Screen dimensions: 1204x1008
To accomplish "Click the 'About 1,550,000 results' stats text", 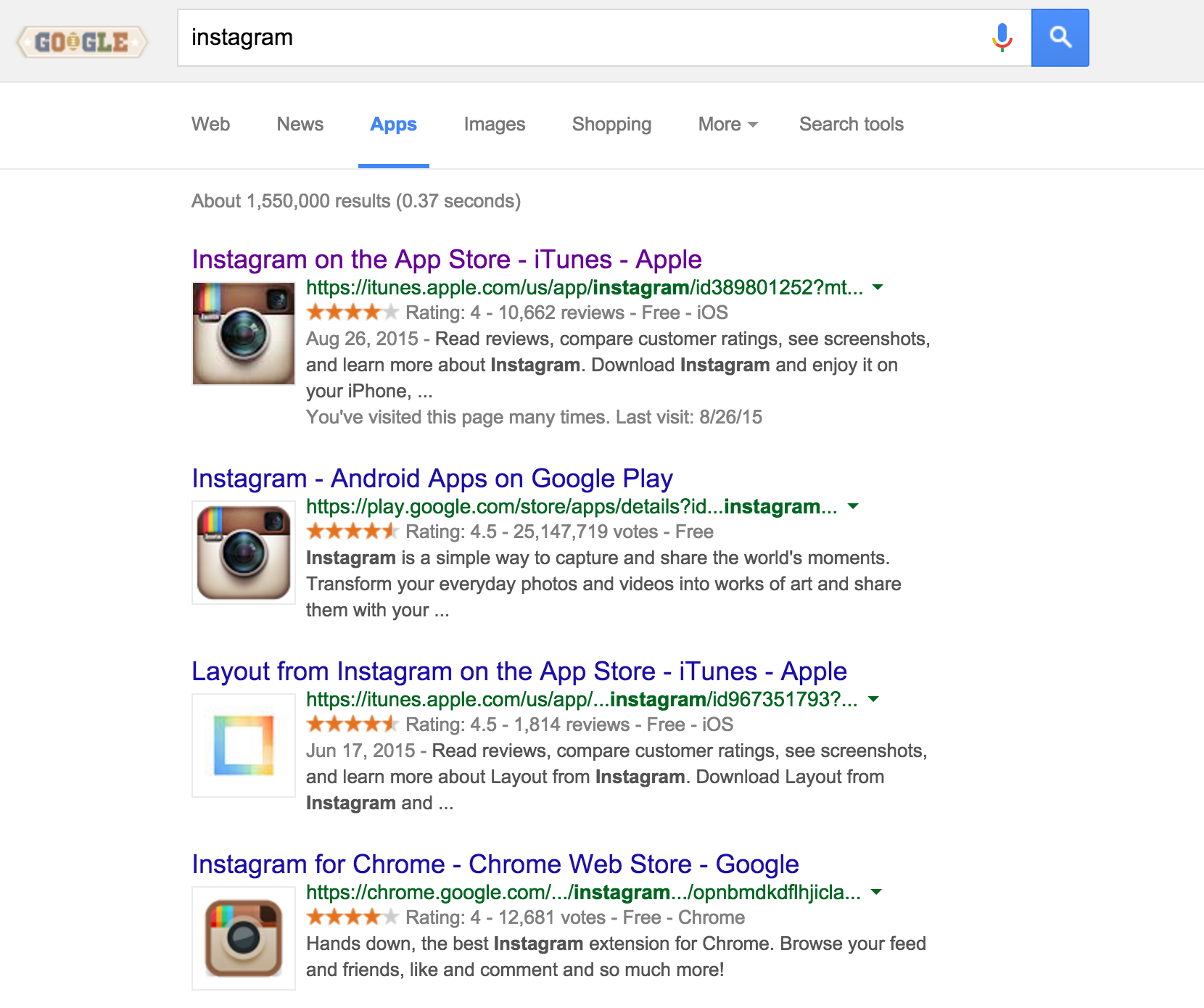I will point(356,201).
